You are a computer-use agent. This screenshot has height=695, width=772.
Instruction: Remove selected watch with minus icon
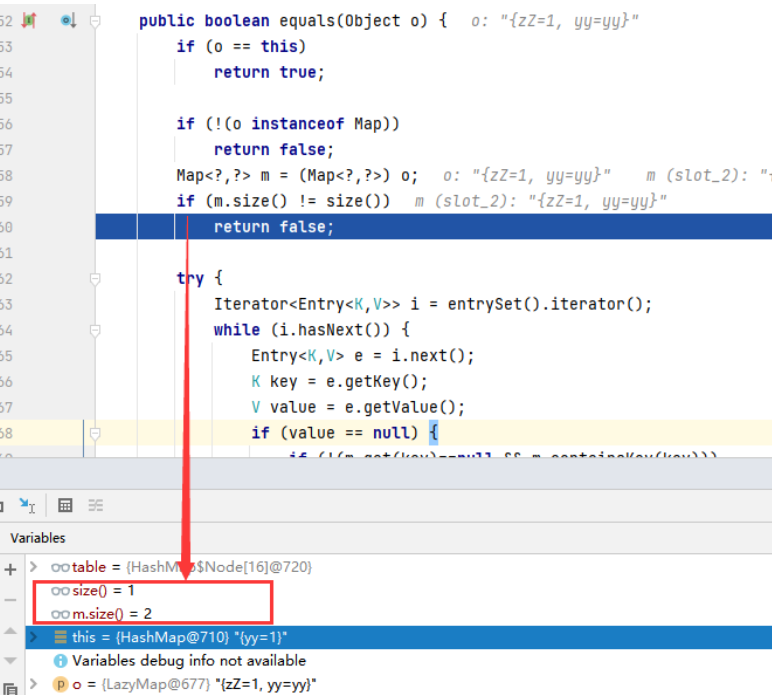11,600
